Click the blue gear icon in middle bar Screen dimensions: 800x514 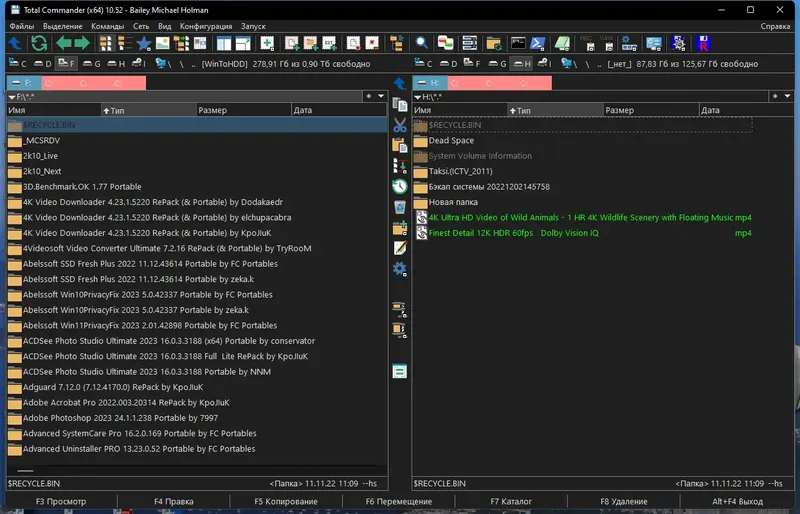point(400,268)
